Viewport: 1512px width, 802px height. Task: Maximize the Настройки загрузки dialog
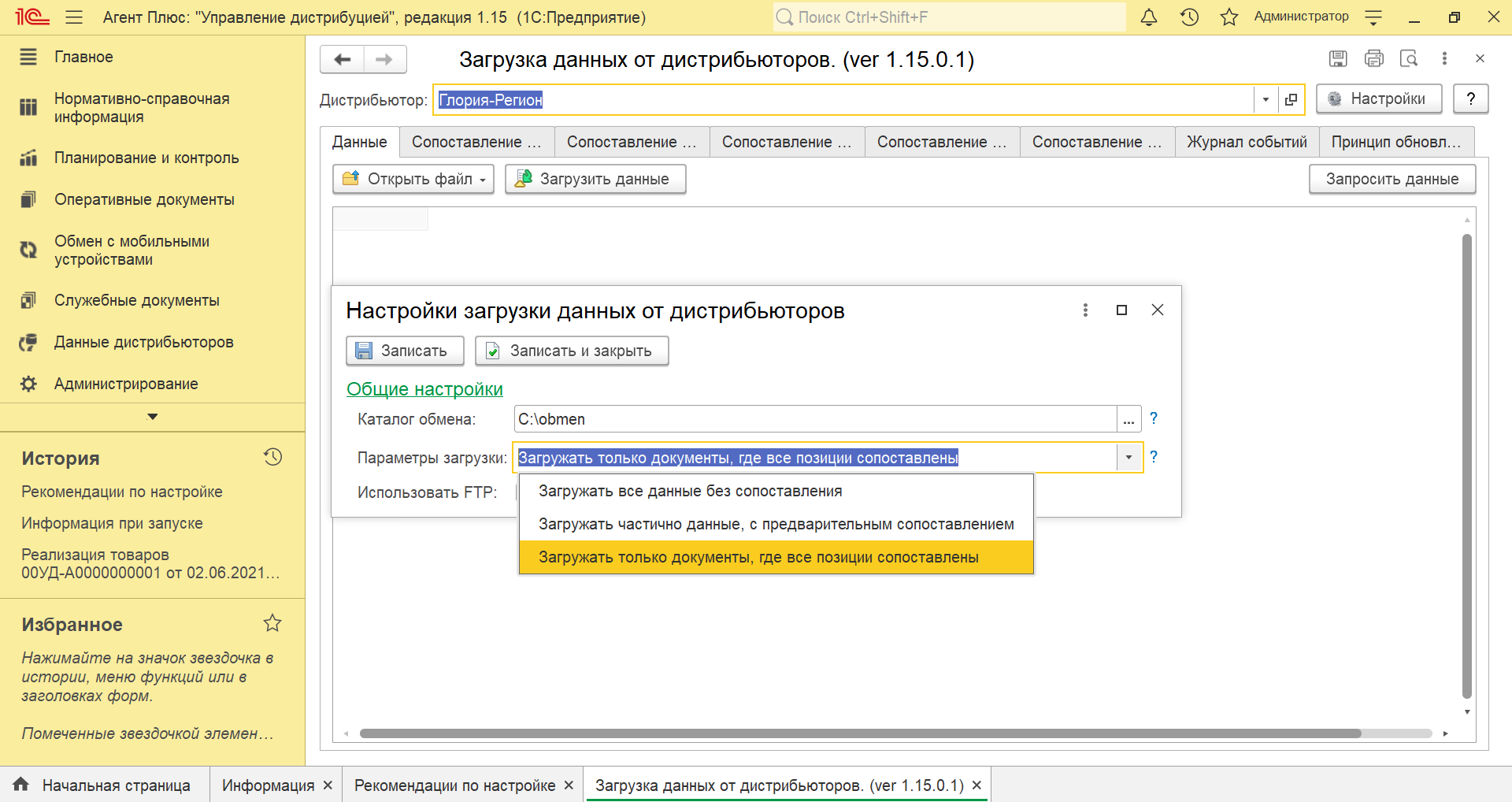(1121, 310)
